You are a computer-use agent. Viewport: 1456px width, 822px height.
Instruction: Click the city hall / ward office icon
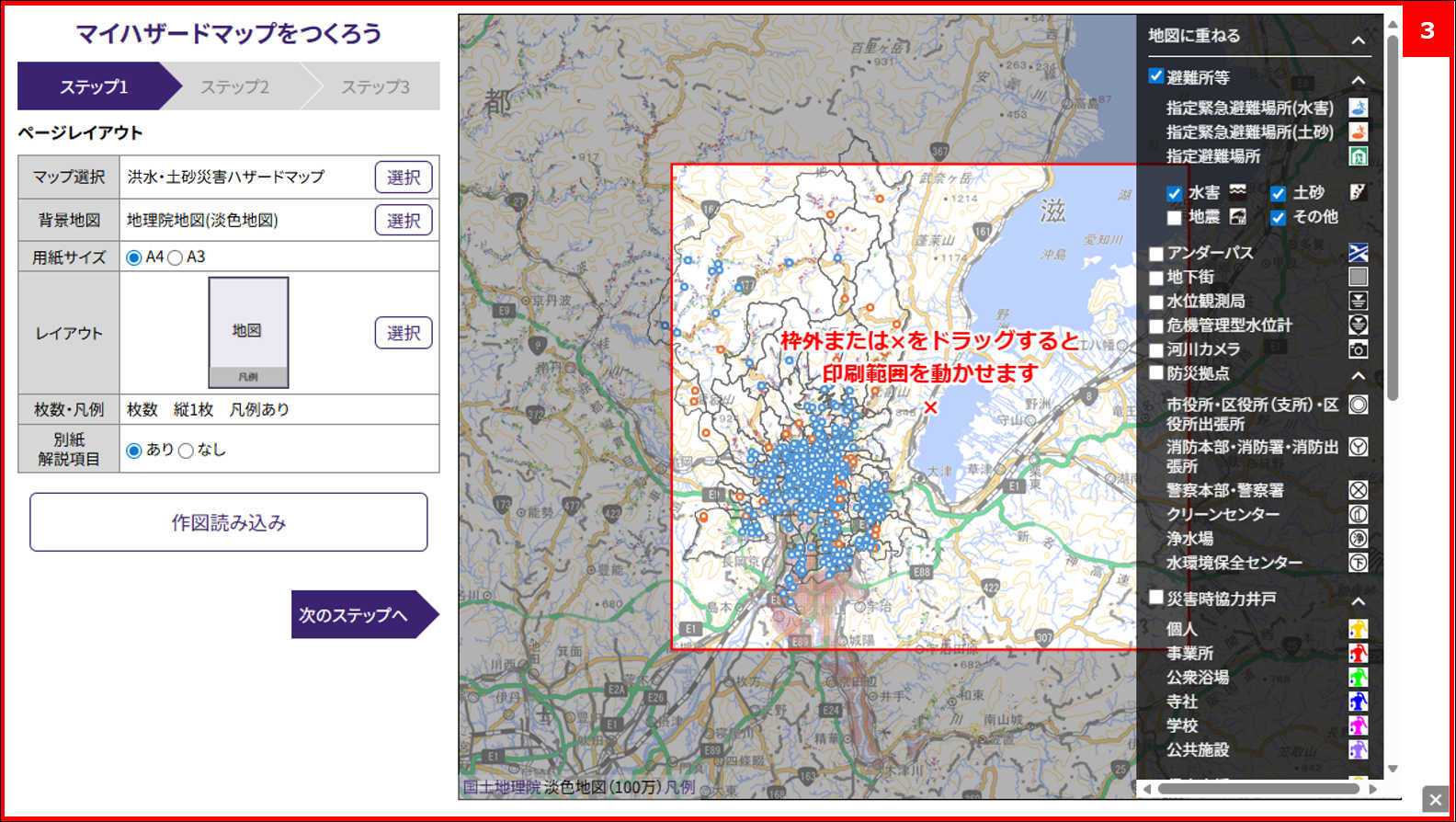(x=1358, y=404)
